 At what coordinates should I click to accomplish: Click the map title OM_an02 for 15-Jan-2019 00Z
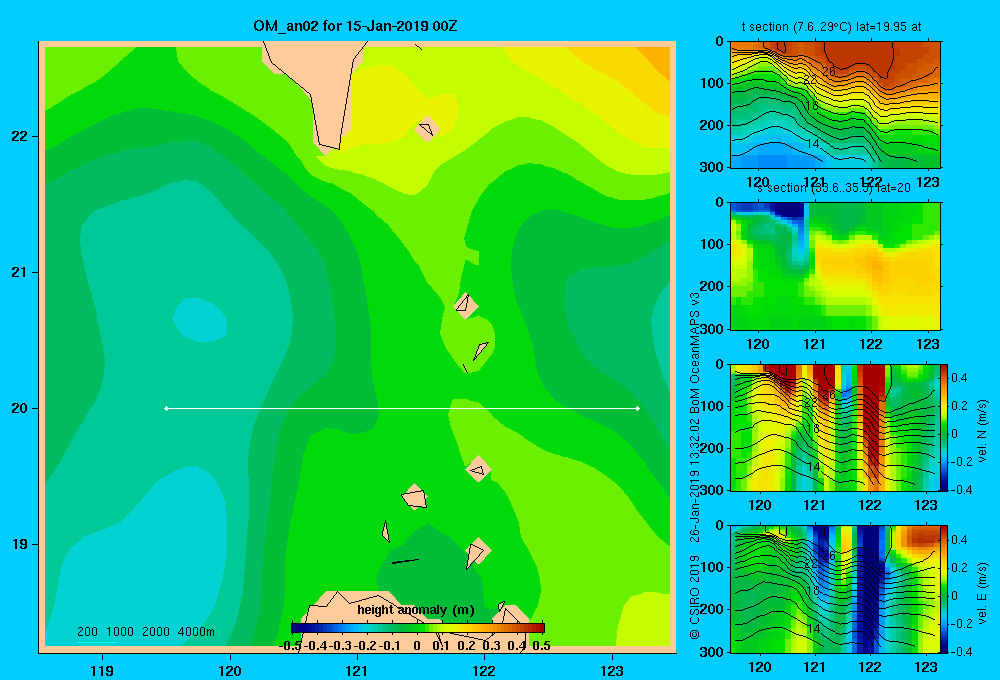click(355, 26)
